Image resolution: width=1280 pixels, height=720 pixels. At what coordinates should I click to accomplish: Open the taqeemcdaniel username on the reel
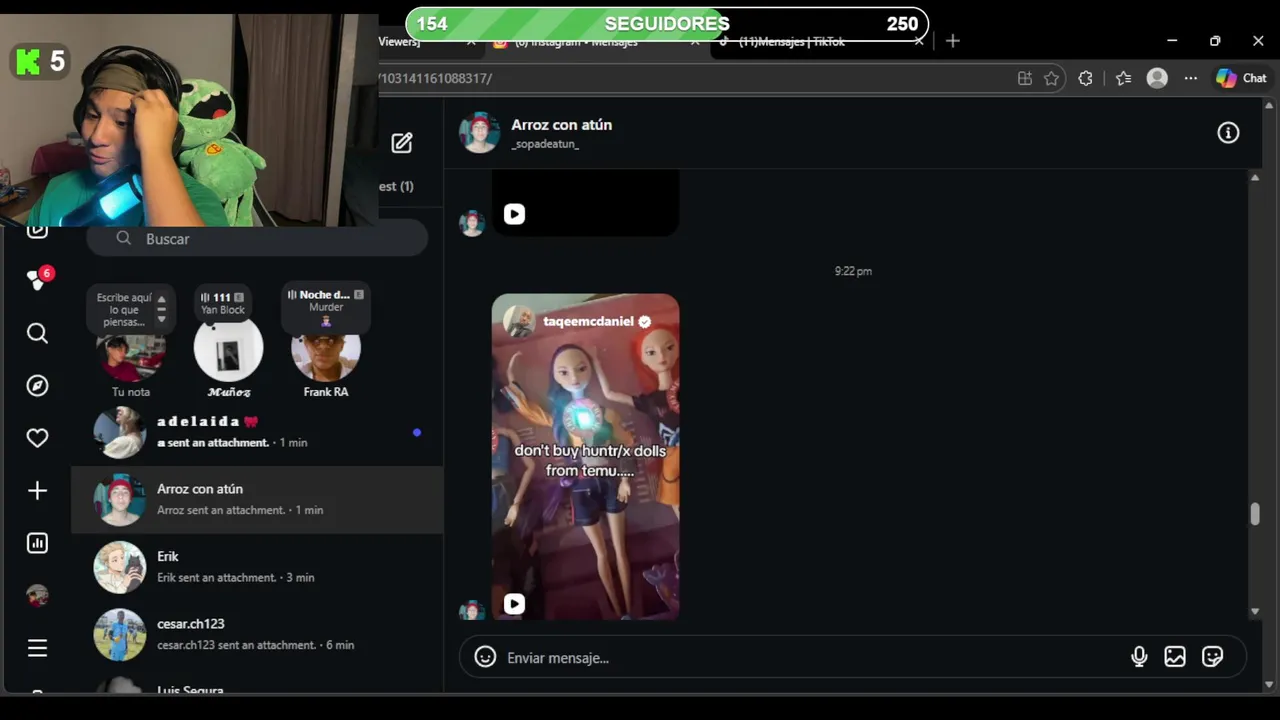coord(589,321)
